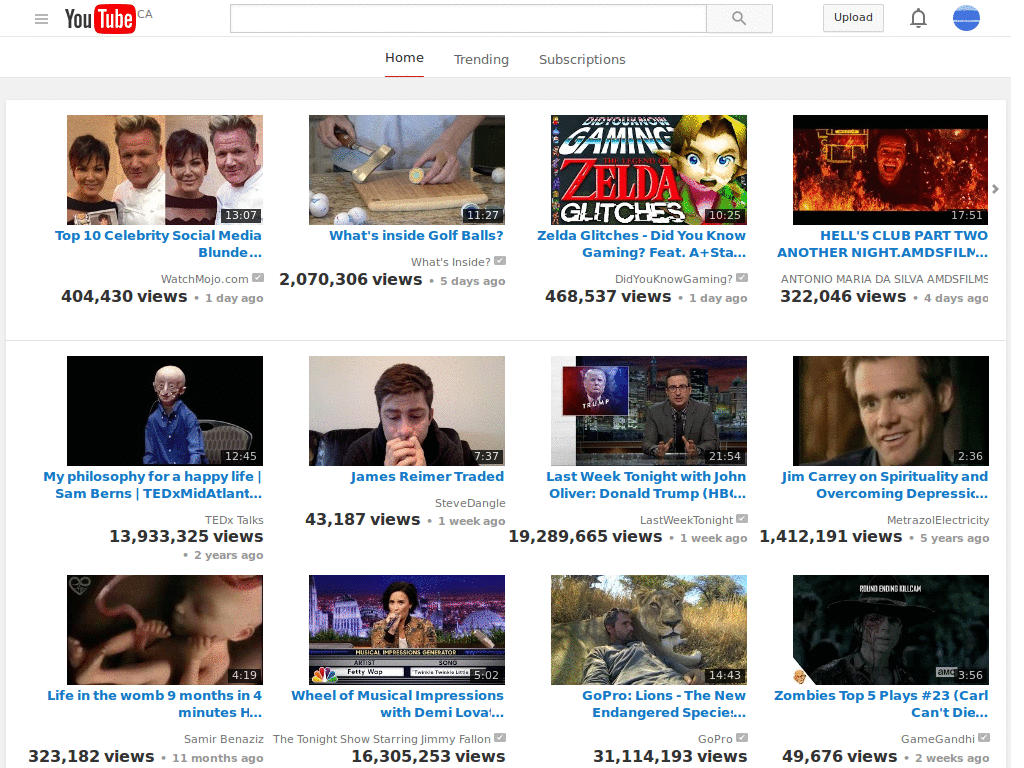This screenshot has height=768, width=1024.
Task: Click the Last Week Tonight with John Oliver title
Action: pyautogui.click(x=647, y=485)
